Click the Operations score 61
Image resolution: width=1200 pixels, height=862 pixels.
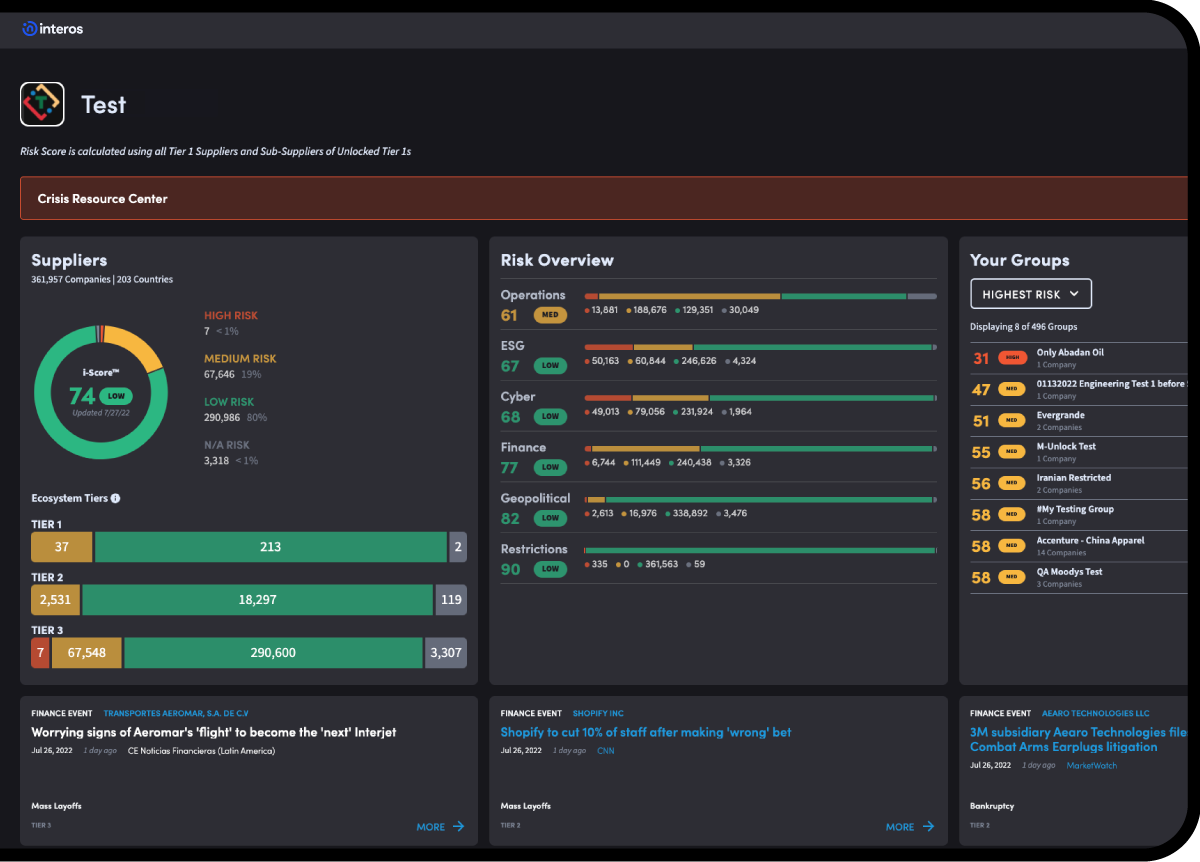pyautogui.click(x=510, y=316)
